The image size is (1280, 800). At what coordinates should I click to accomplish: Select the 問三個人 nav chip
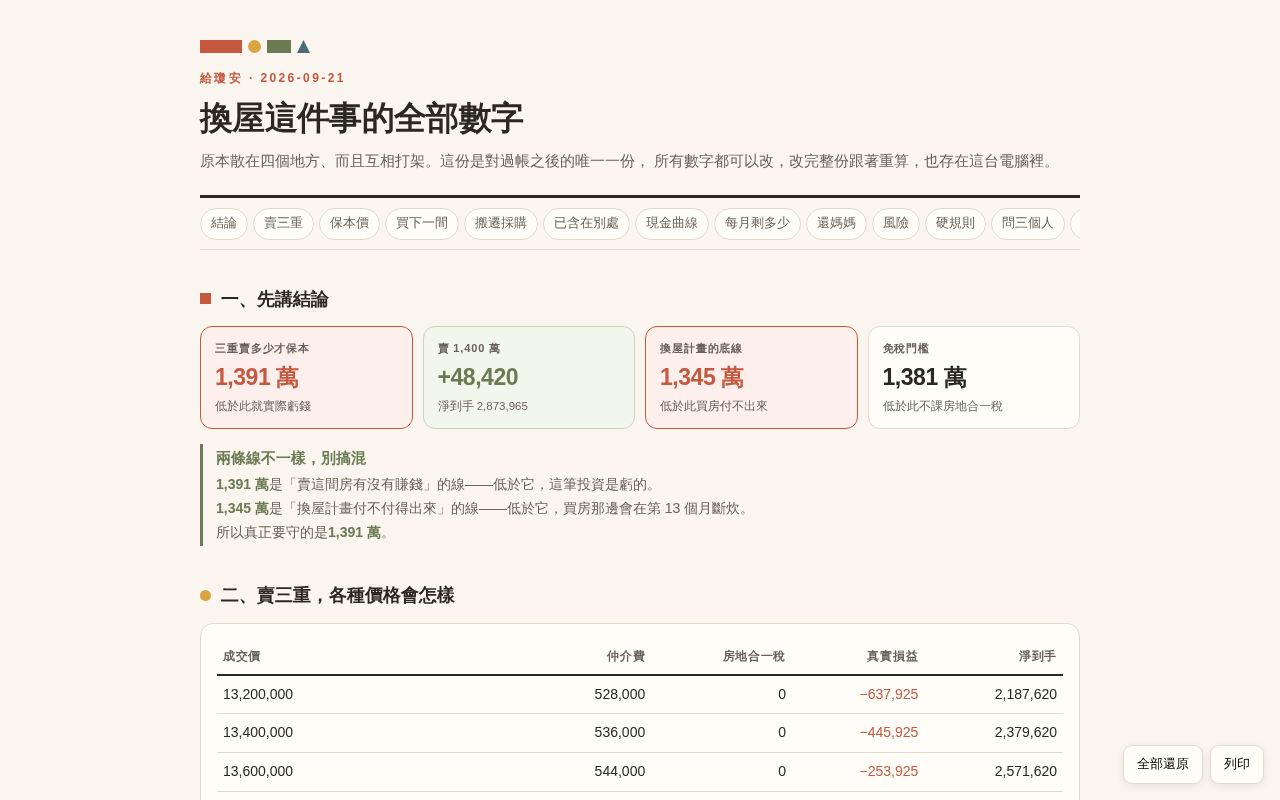1028,223
